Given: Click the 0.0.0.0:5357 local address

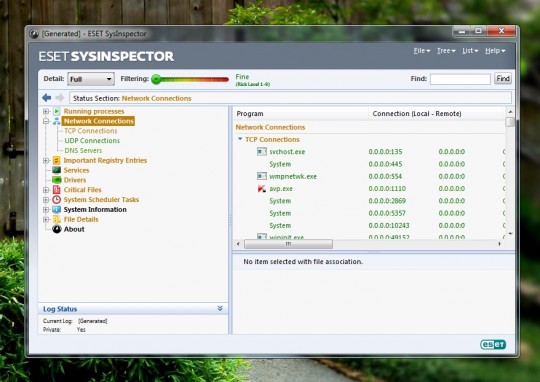Looking at the screenshot, I should [x=387, y=213].
